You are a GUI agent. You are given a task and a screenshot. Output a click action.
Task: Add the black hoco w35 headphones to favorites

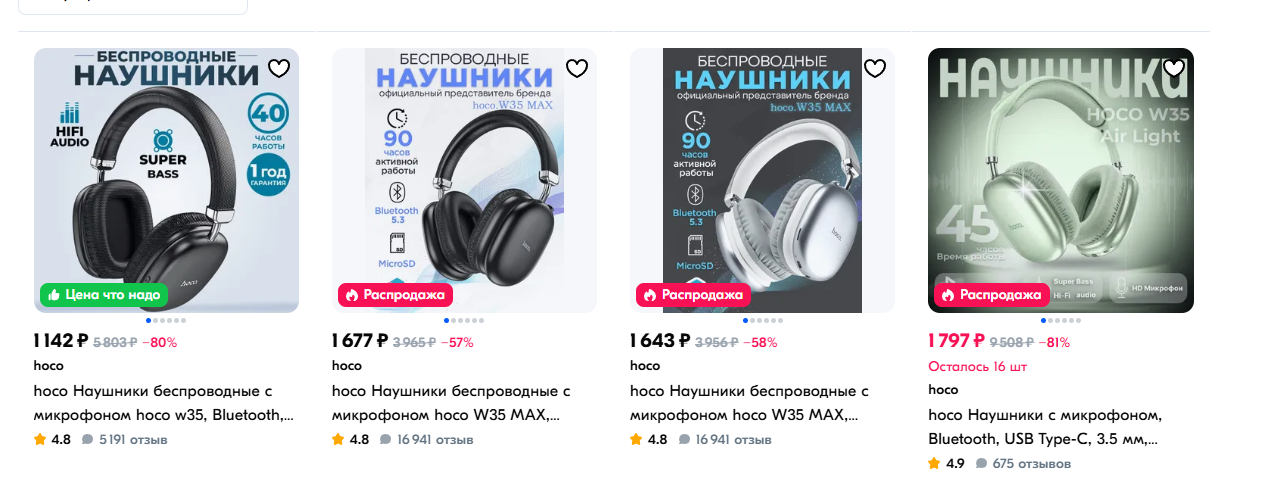279,68
